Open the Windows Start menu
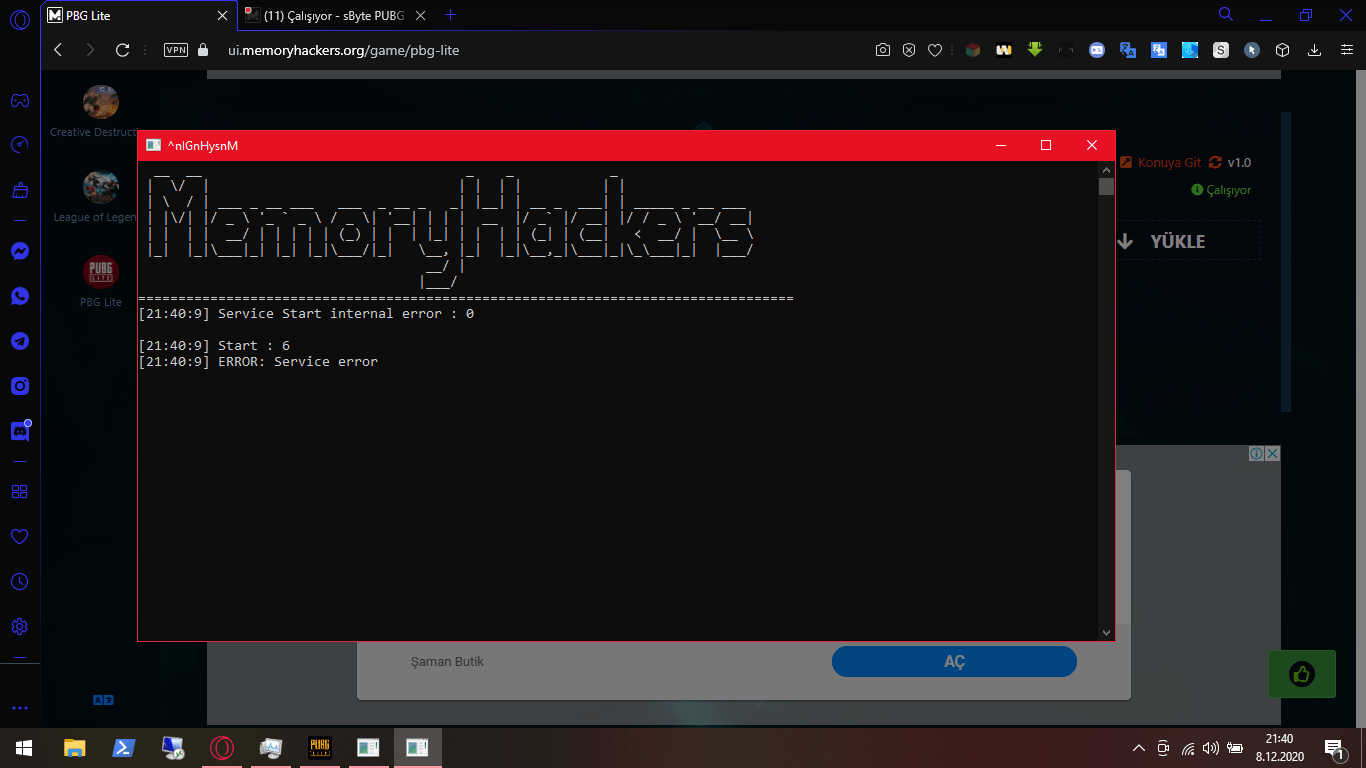 (24, 748)
